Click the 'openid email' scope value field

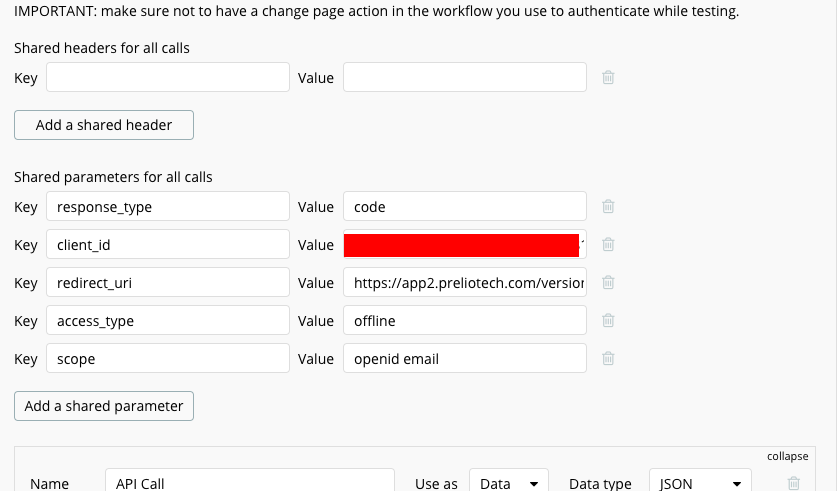click(464, 358)
